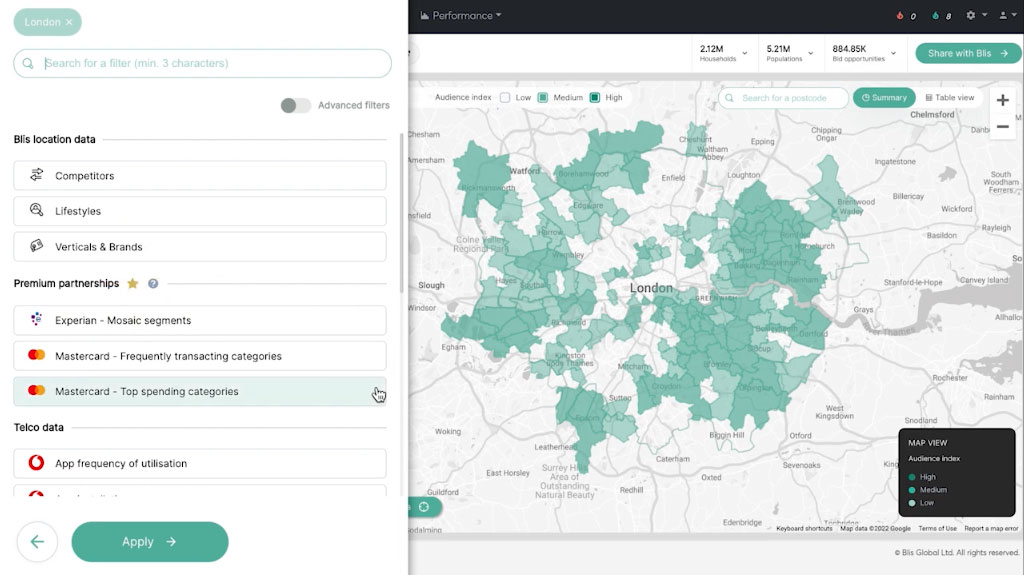The height and width of the screenshot is (575, 1024).
Task: Zoom out on the map
Action: tap(1002, 127)
